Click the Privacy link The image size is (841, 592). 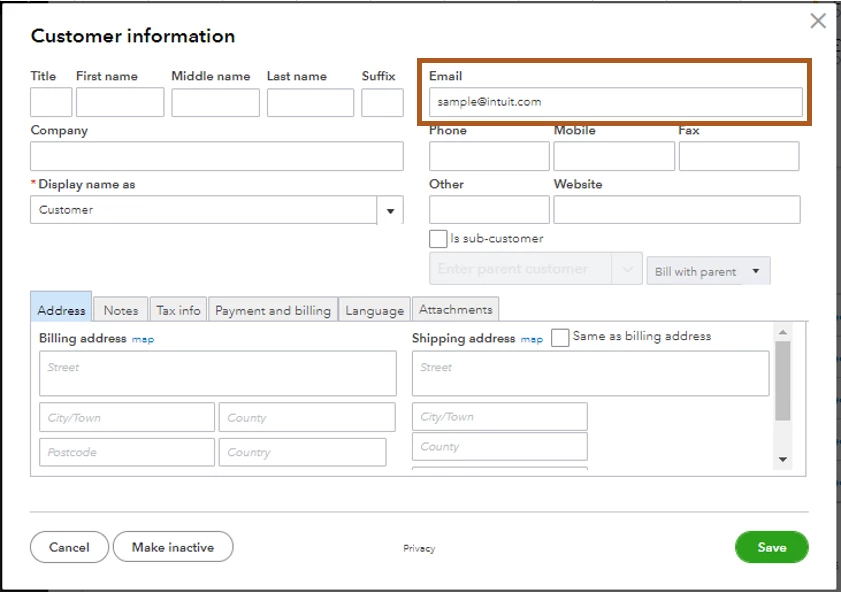[x=419, y=549]
